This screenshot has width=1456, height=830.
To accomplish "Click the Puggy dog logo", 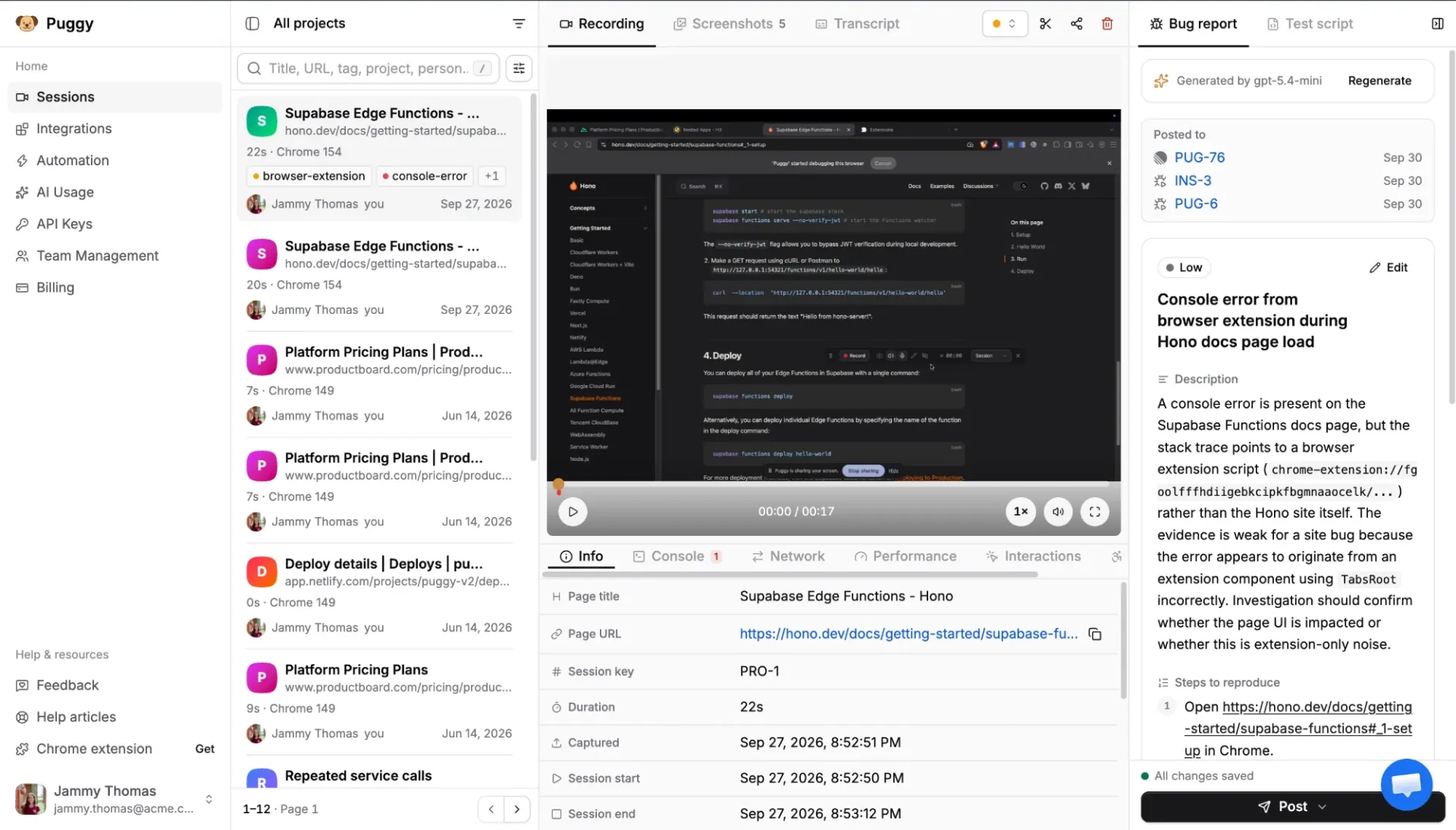I will click(x=27, y=23).
